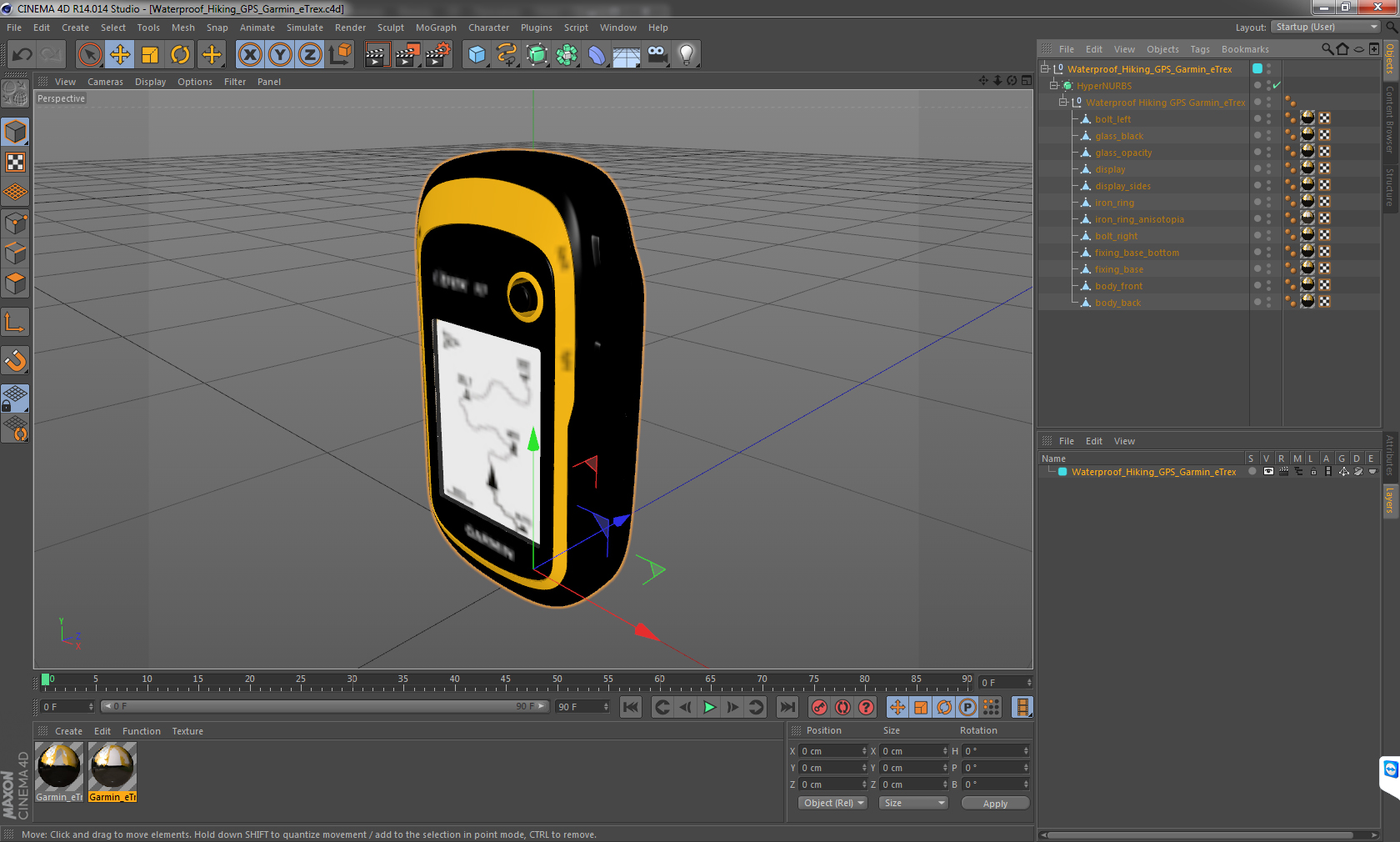1400x842 pixels.
Task: Open viewport Cameras menu
Action: [x=105, y=82]
